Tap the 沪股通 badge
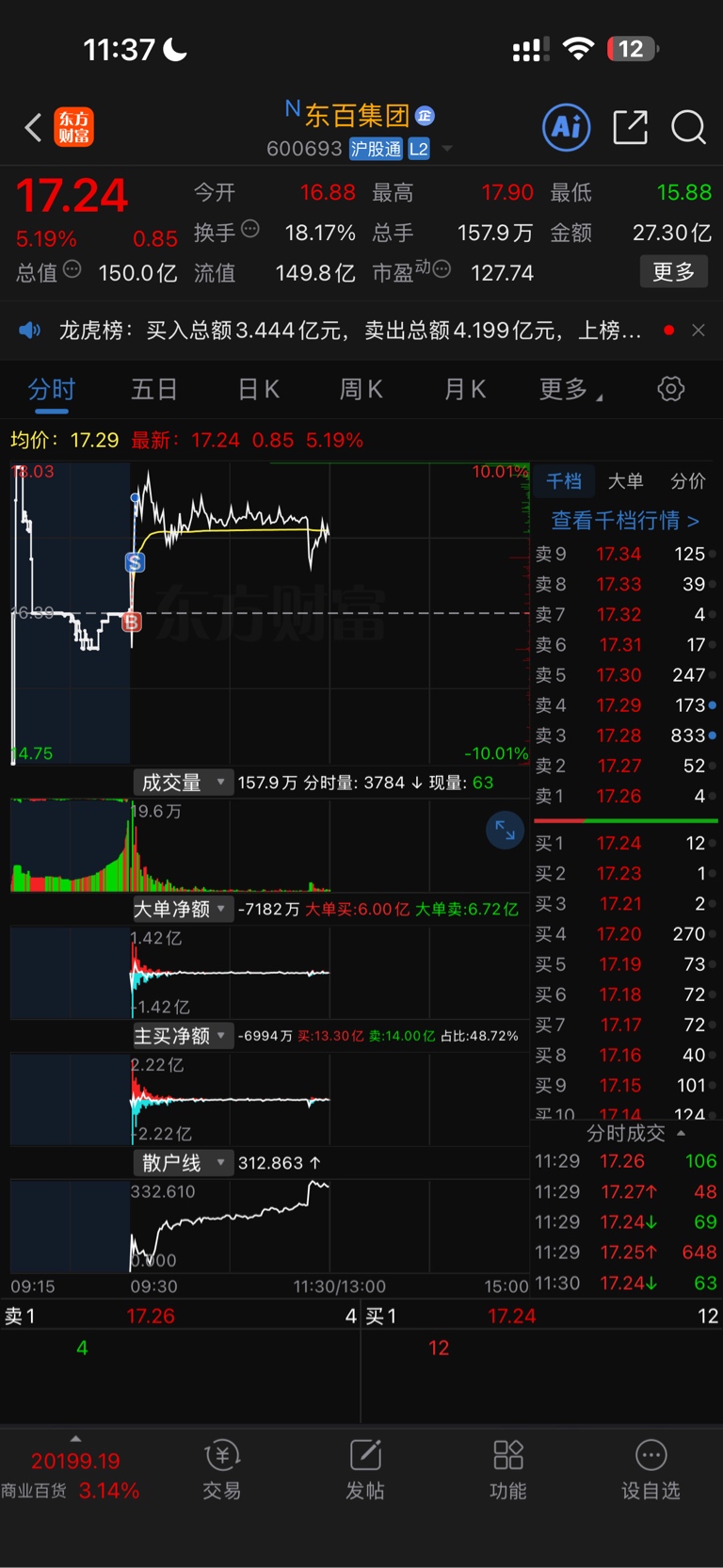The image size is (723, 1568). 376,149
